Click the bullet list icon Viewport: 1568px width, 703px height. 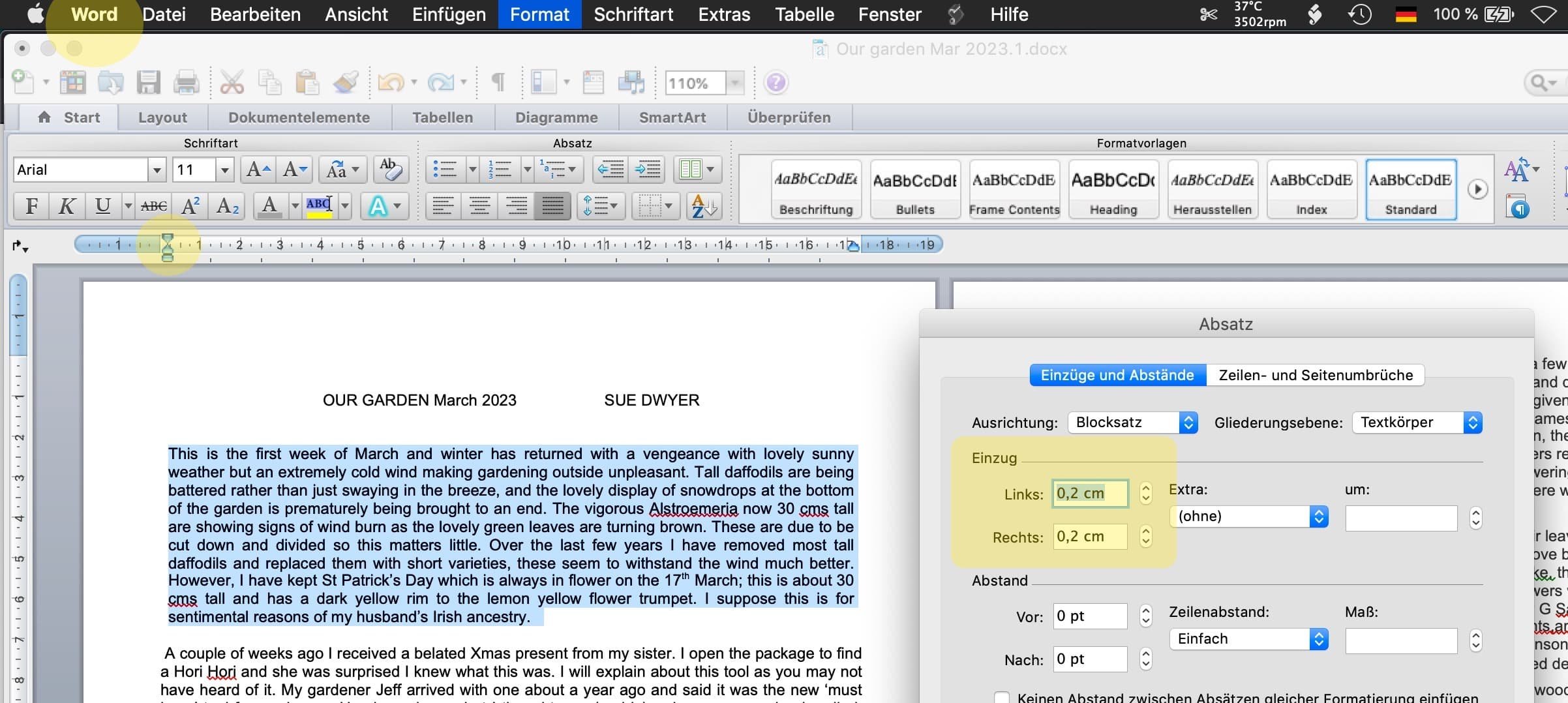click(x=445, y=170)
